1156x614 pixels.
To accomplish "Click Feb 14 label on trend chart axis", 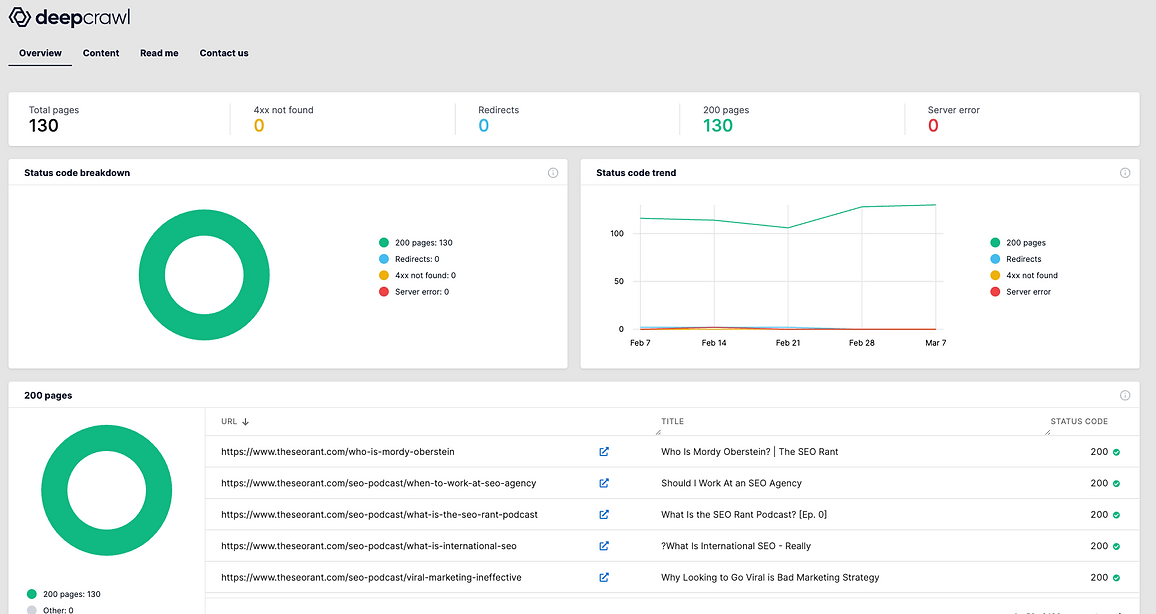I will (714, 343).
